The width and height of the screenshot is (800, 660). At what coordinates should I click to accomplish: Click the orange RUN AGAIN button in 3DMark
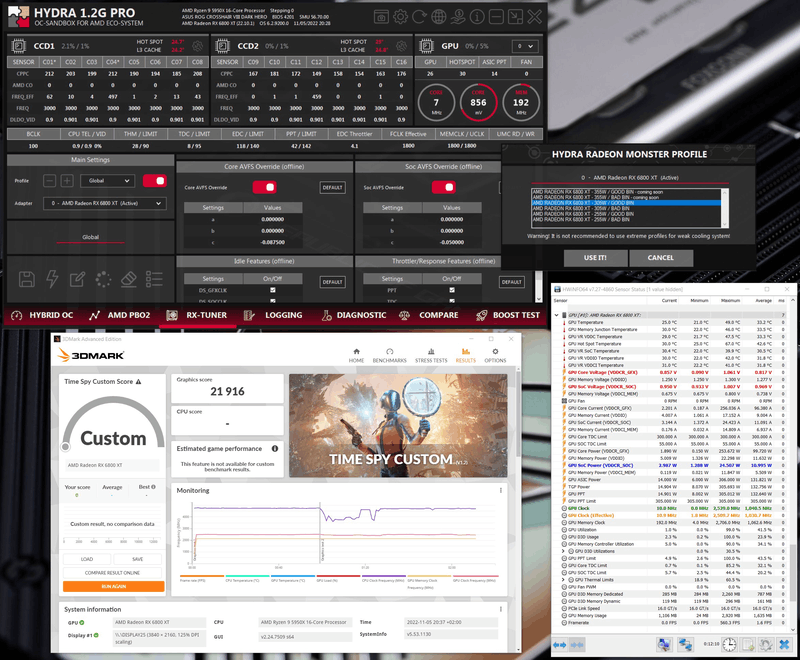(113, 586)
